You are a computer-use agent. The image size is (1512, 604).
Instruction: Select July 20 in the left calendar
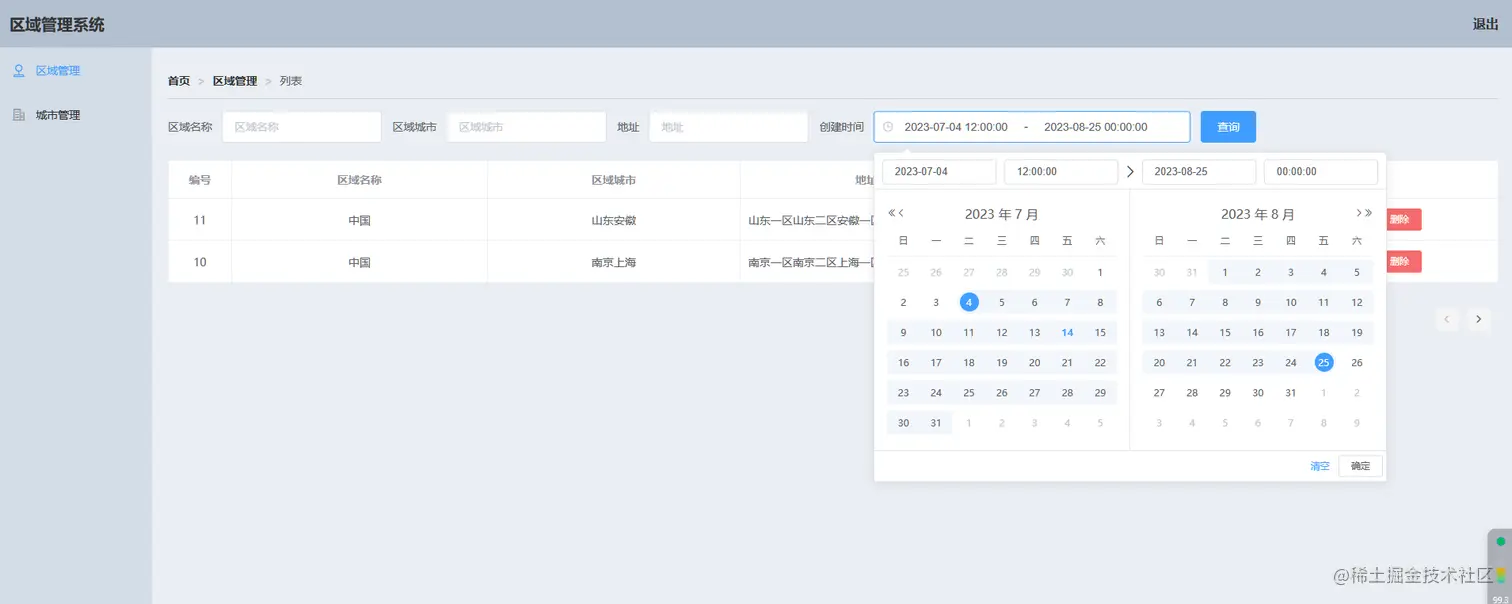(x=1034, y=363)
